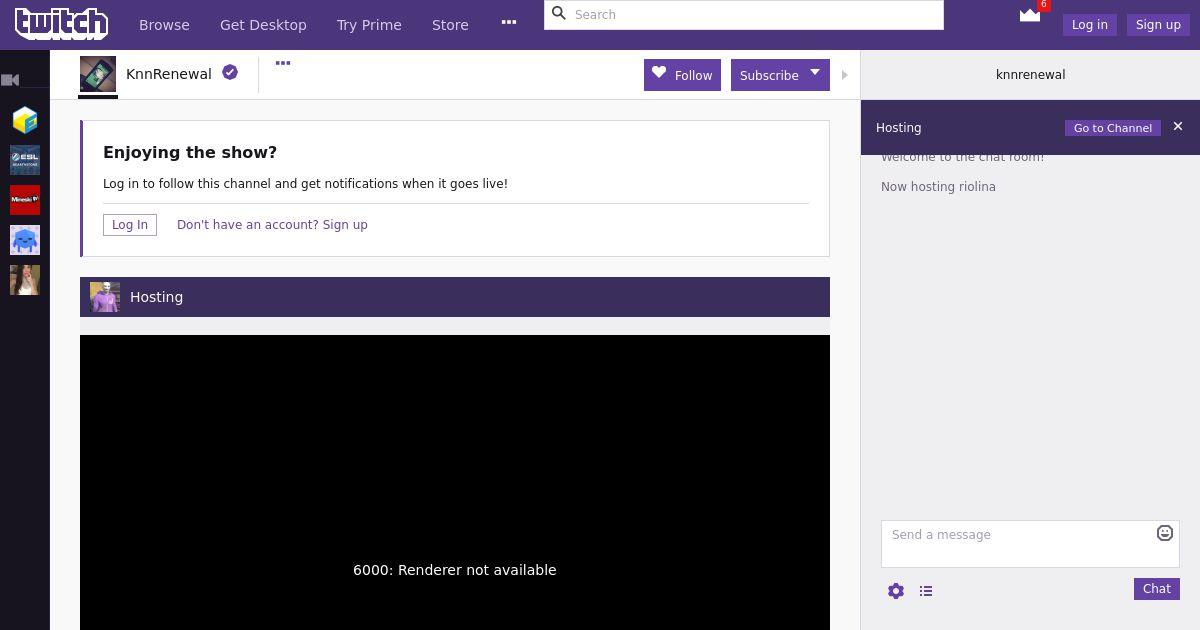
Task: Click the verified checkmark badge
Action: (230, 72)
